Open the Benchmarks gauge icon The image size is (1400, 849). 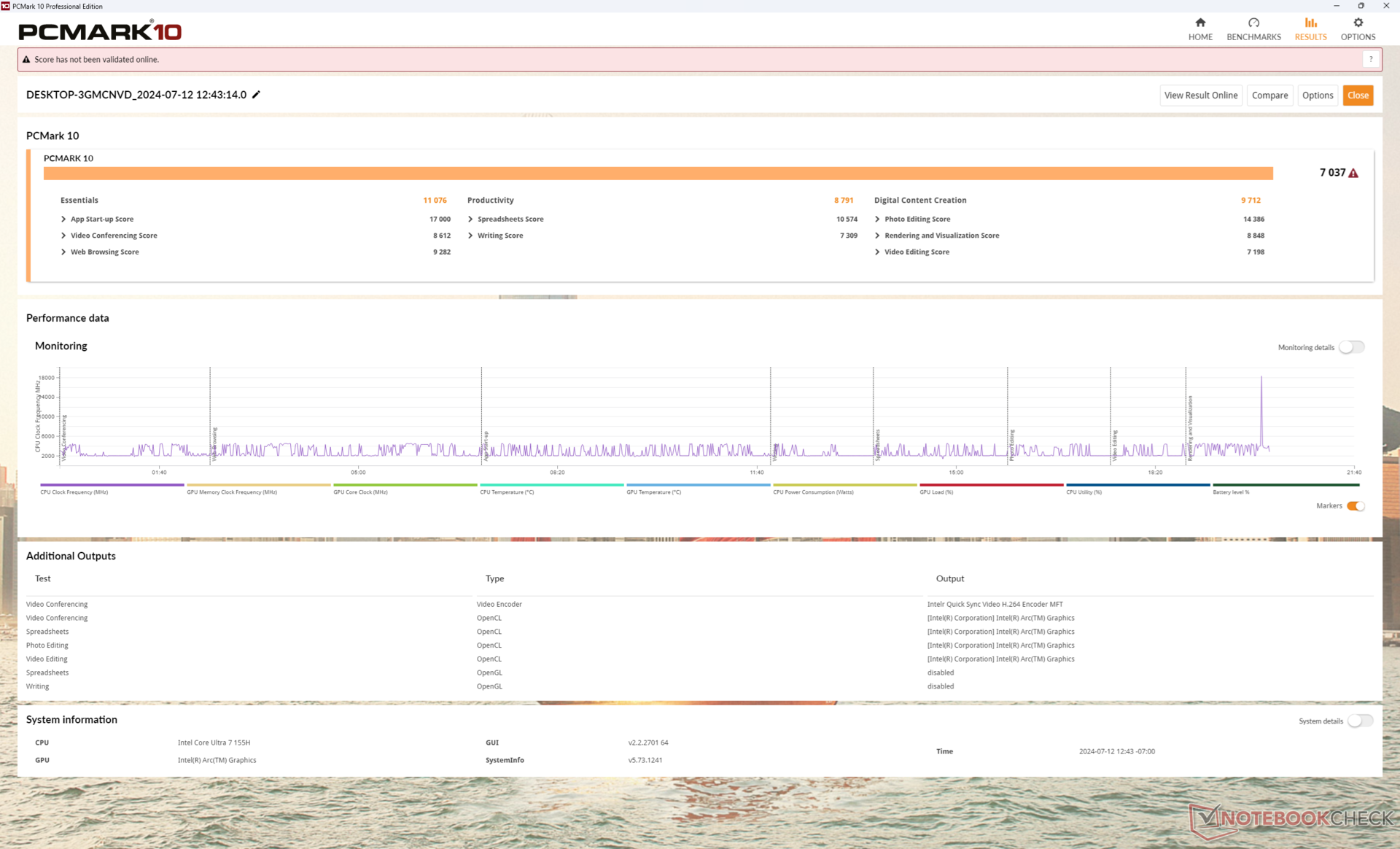[1253, 23]
